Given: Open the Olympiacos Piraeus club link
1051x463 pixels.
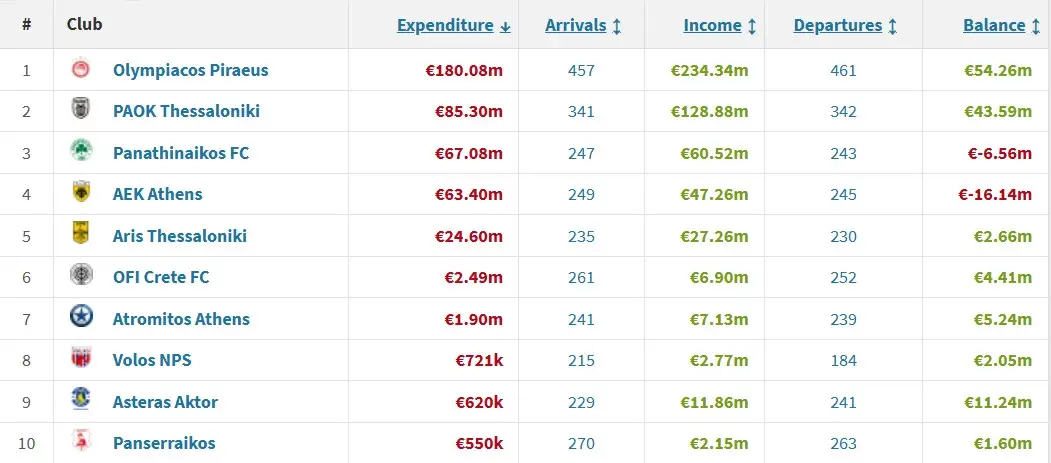Looking at the screenshot, I should coord(190,70).
